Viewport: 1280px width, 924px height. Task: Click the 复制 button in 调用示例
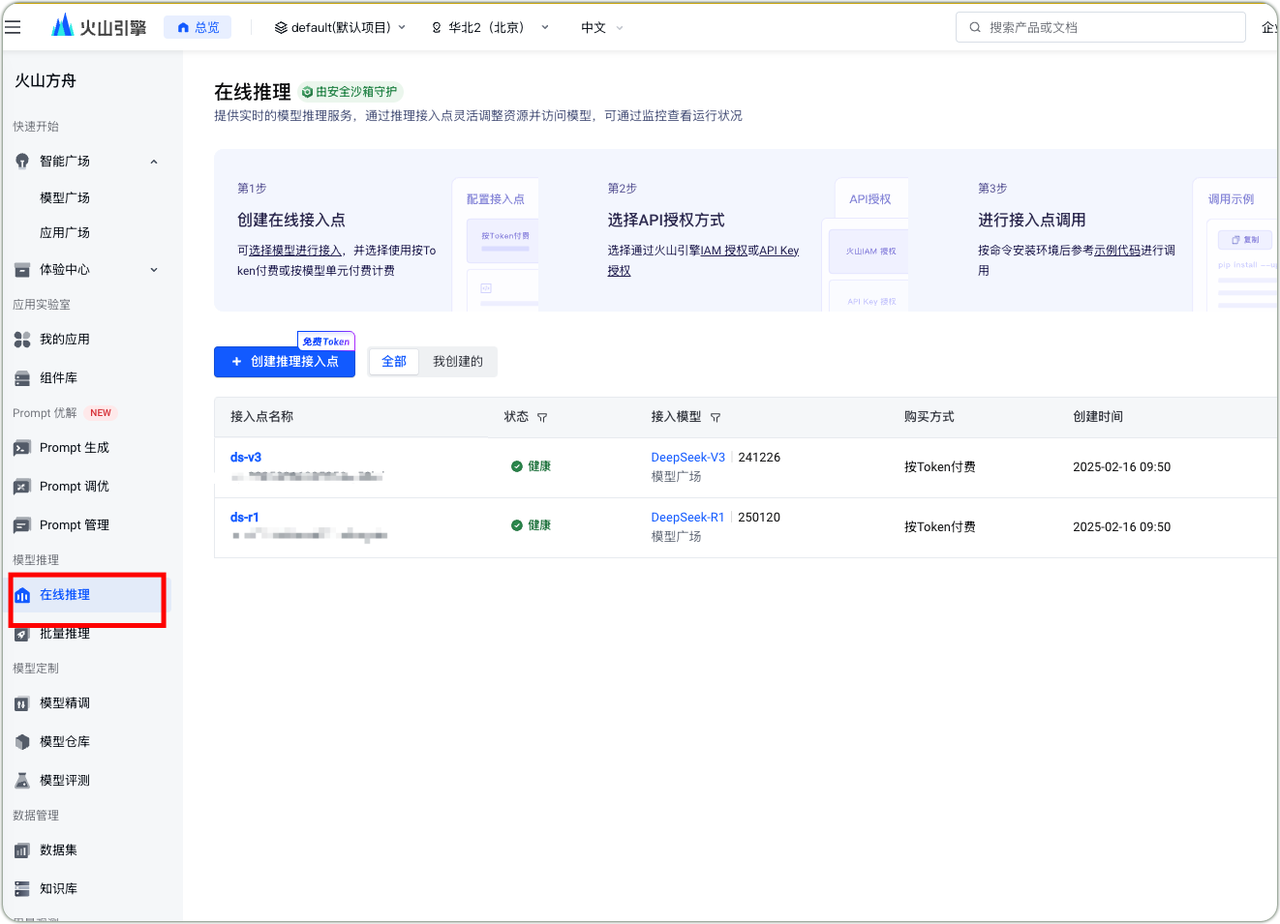point(1245,240)
